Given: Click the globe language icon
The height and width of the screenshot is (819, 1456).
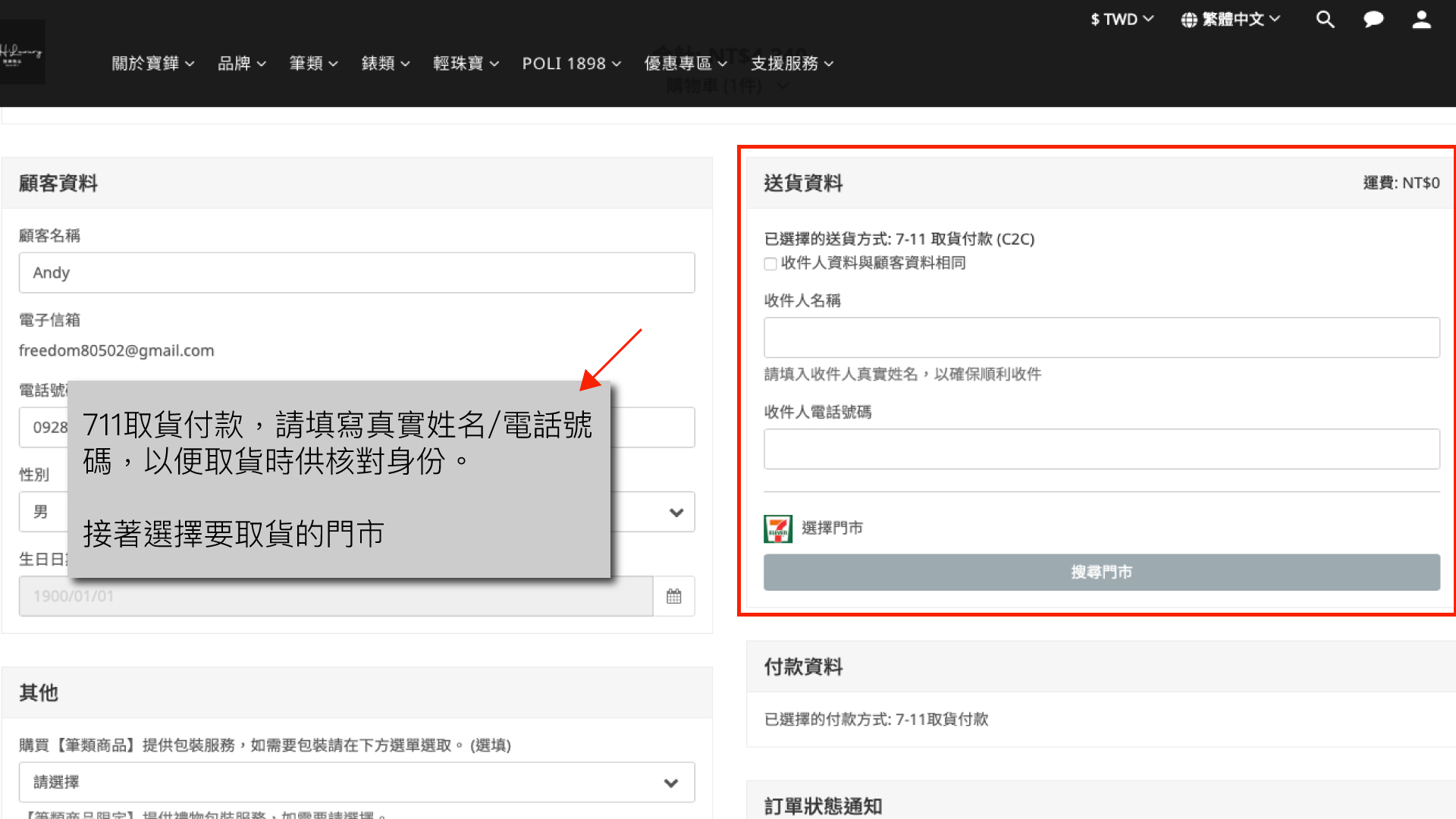Looking at the screenshot, I should (x=1189, y=20).
